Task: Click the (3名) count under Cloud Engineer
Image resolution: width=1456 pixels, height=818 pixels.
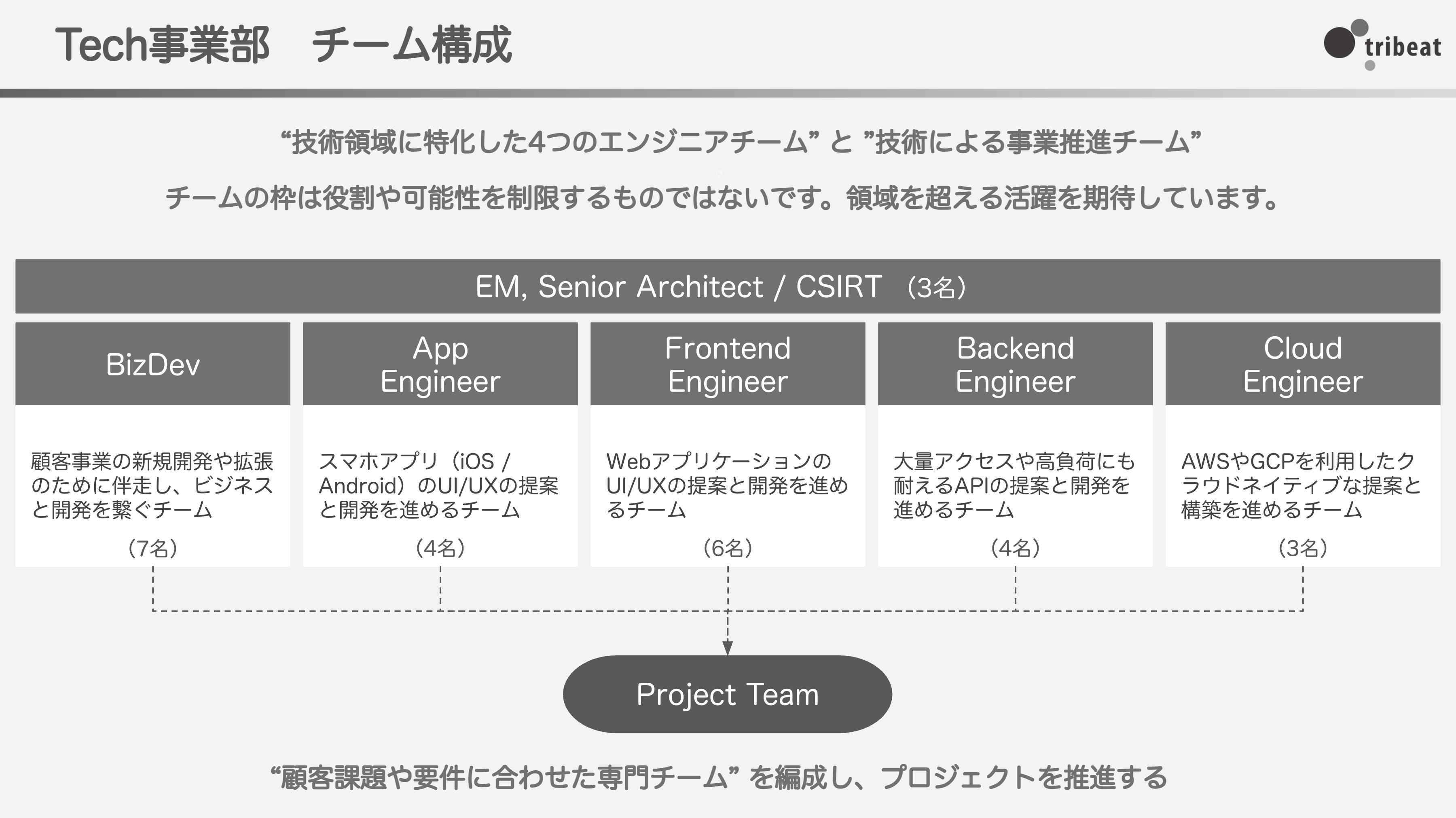Action: [1303, 548]
